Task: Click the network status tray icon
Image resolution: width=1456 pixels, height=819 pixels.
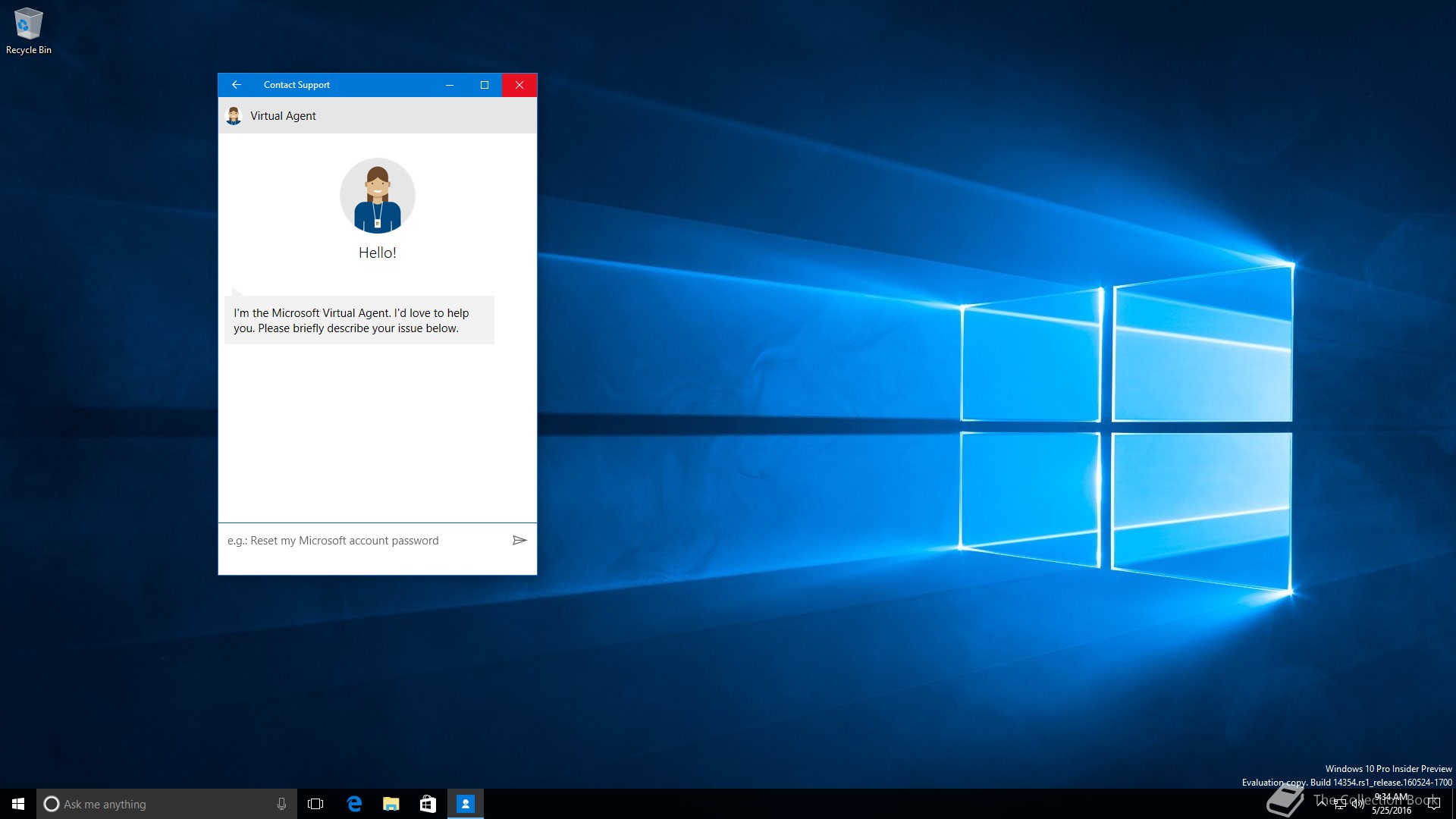Action: pos(1340,804)
